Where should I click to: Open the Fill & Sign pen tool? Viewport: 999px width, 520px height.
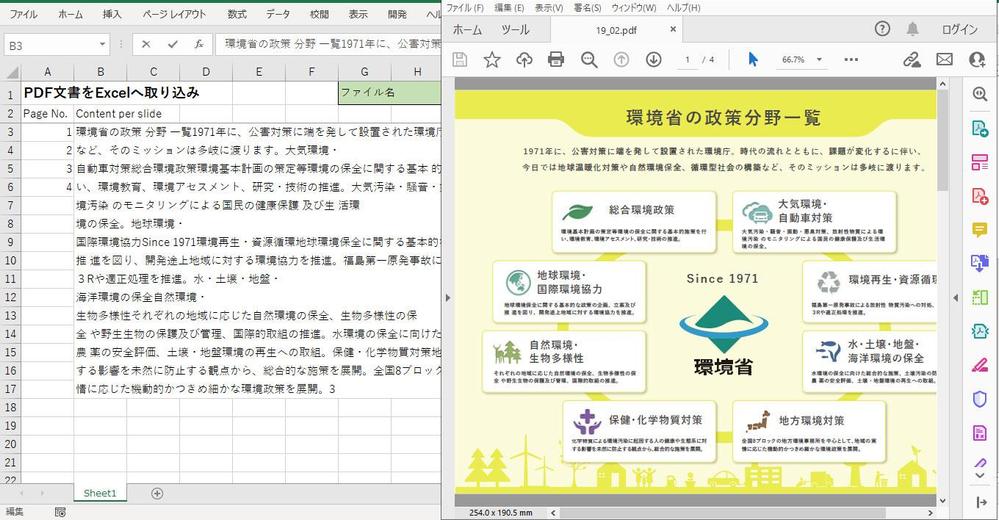pos(980,365)
